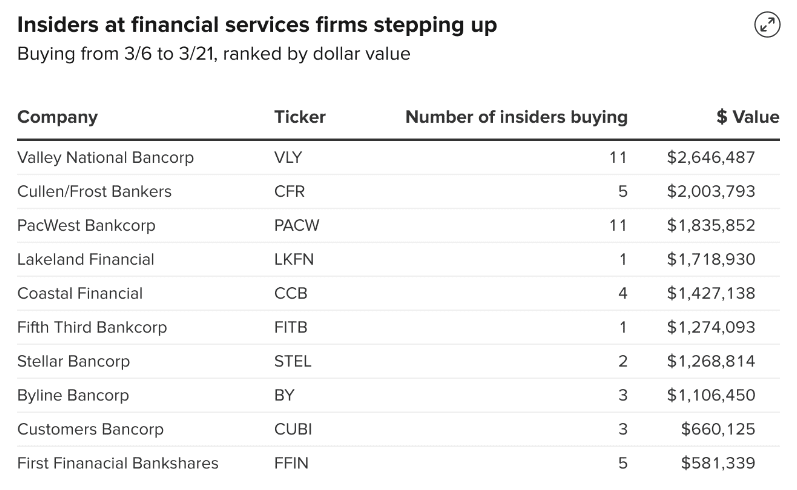The image size is (797, 490).
Task: Select the Valley National Bancorp row
Action: 105,158
